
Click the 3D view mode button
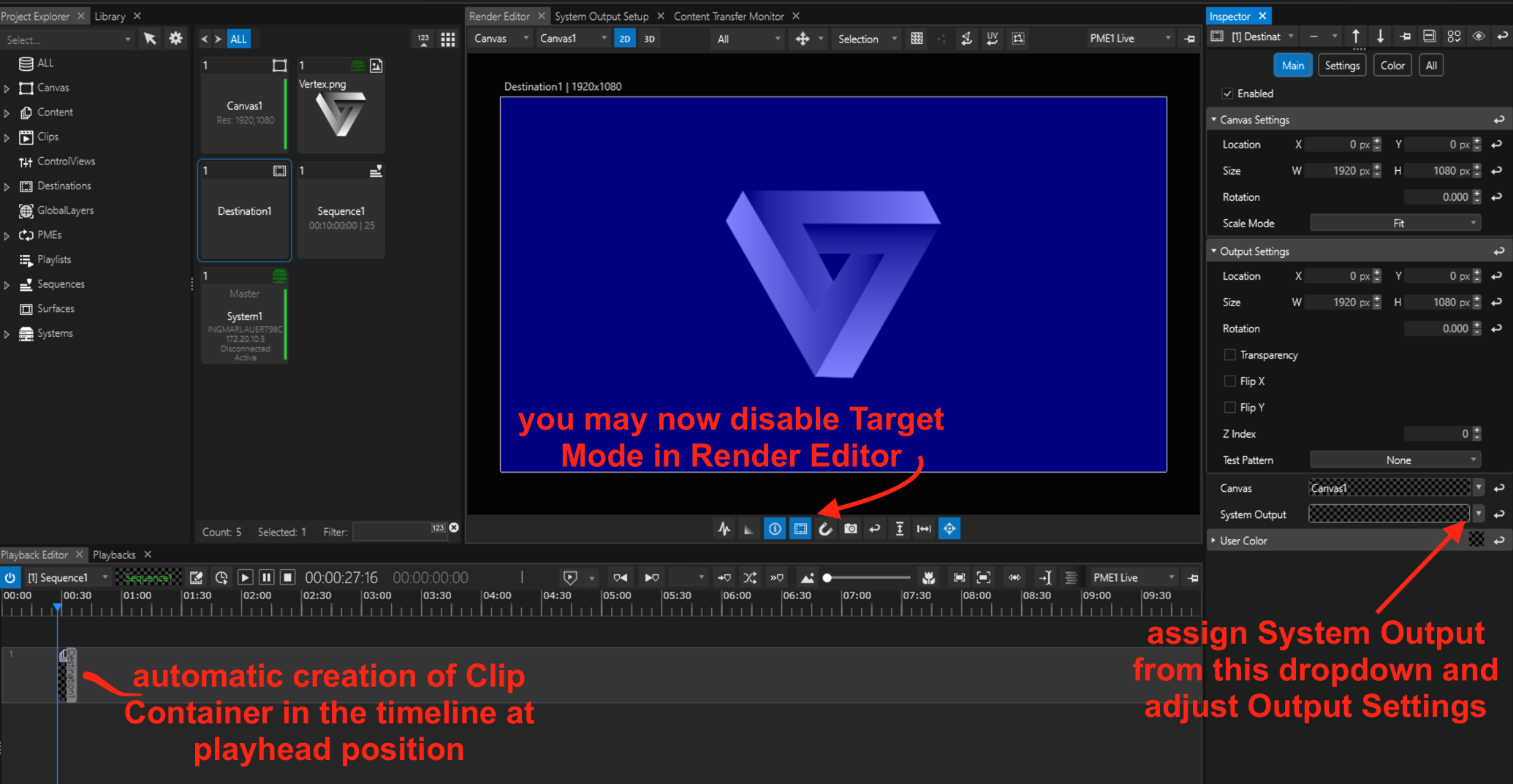click(649, 39)
